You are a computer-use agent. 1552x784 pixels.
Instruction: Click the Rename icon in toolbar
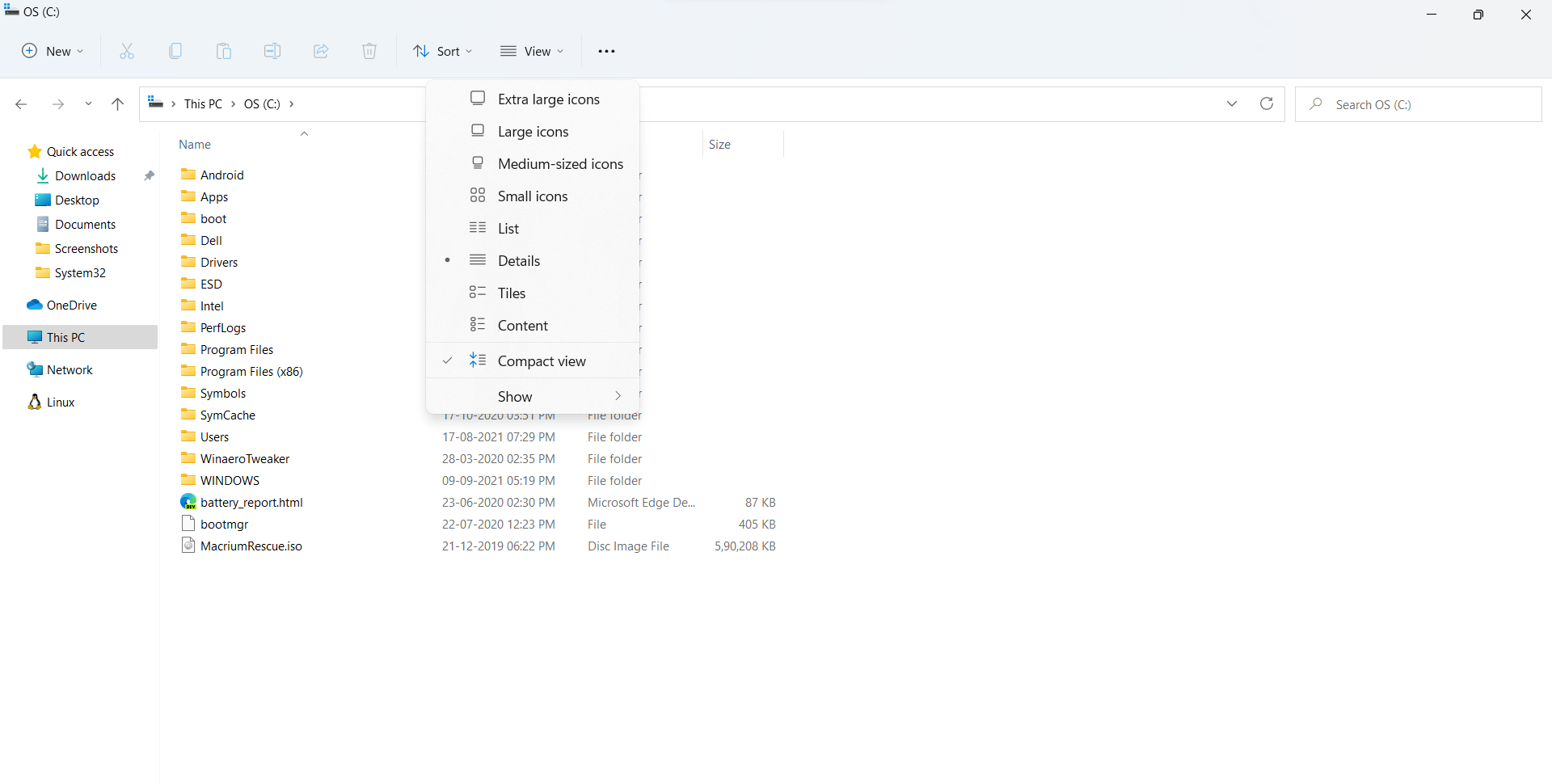point(272,51)
